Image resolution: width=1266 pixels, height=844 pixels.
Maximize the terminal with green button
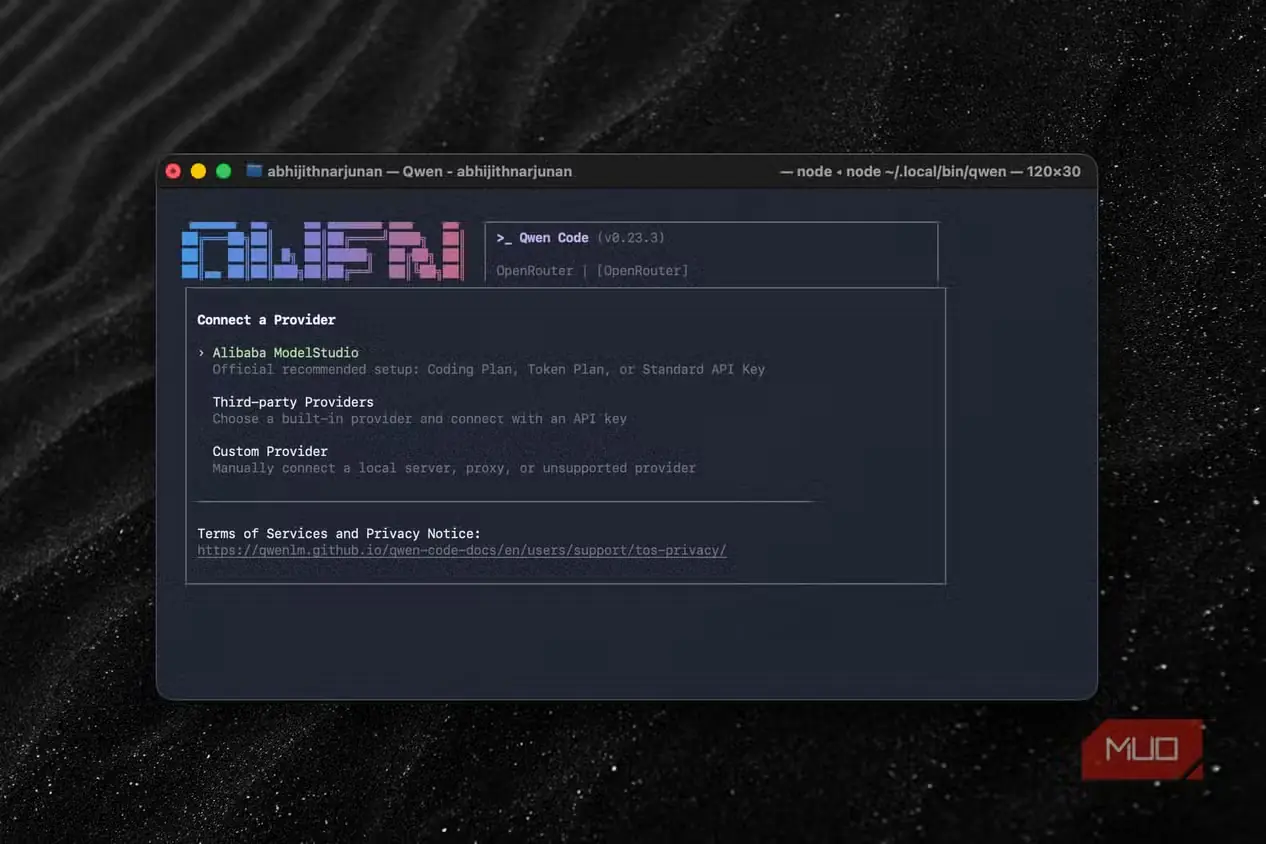pos(223,171)
